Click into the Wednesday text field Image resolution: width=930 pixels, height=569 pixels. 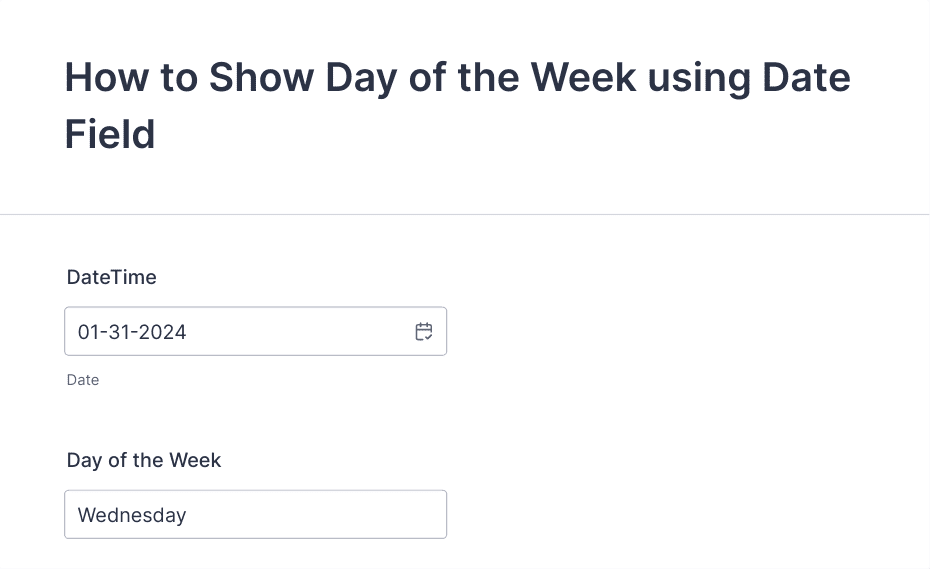[x=255, y=514]
